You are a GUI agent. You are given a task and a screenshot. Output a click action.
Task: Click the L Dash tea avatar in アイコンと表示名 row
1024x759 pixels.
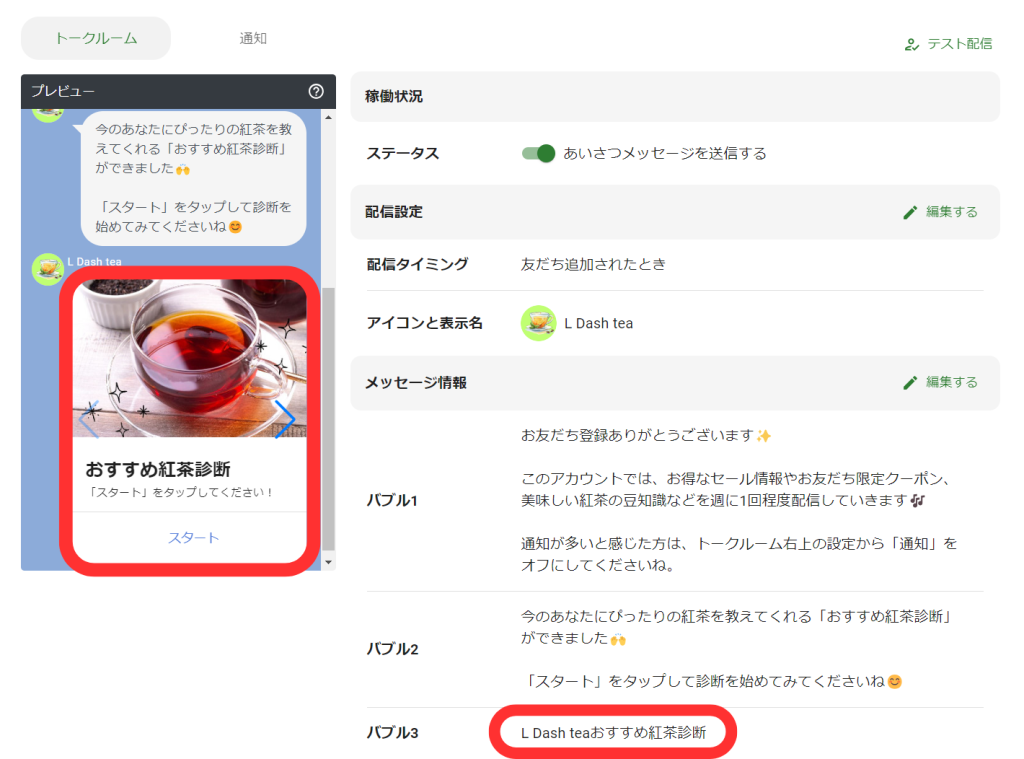pos(538,323)
